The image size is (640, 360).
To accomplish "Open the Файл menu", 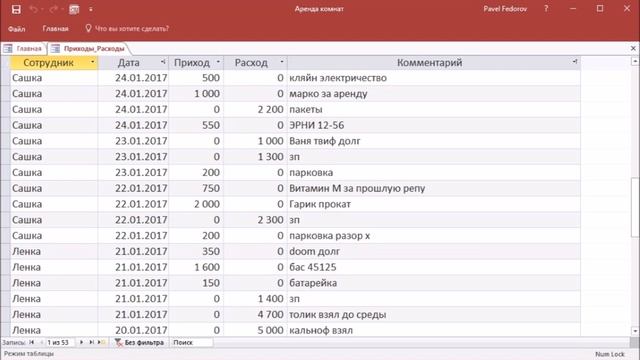I will point(16,29).
